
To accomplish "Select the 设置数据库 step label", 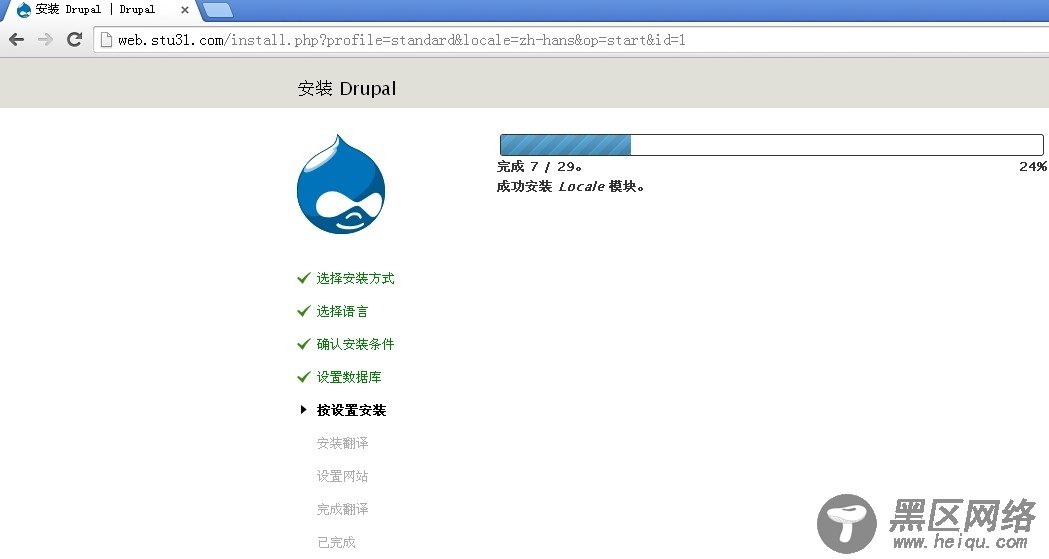I will coord(349,377).
